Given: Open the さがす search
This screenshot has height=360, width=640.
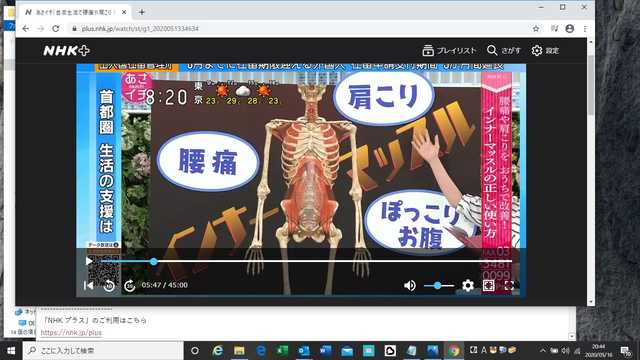Looking at the screenshot, I should click(504, 51).
